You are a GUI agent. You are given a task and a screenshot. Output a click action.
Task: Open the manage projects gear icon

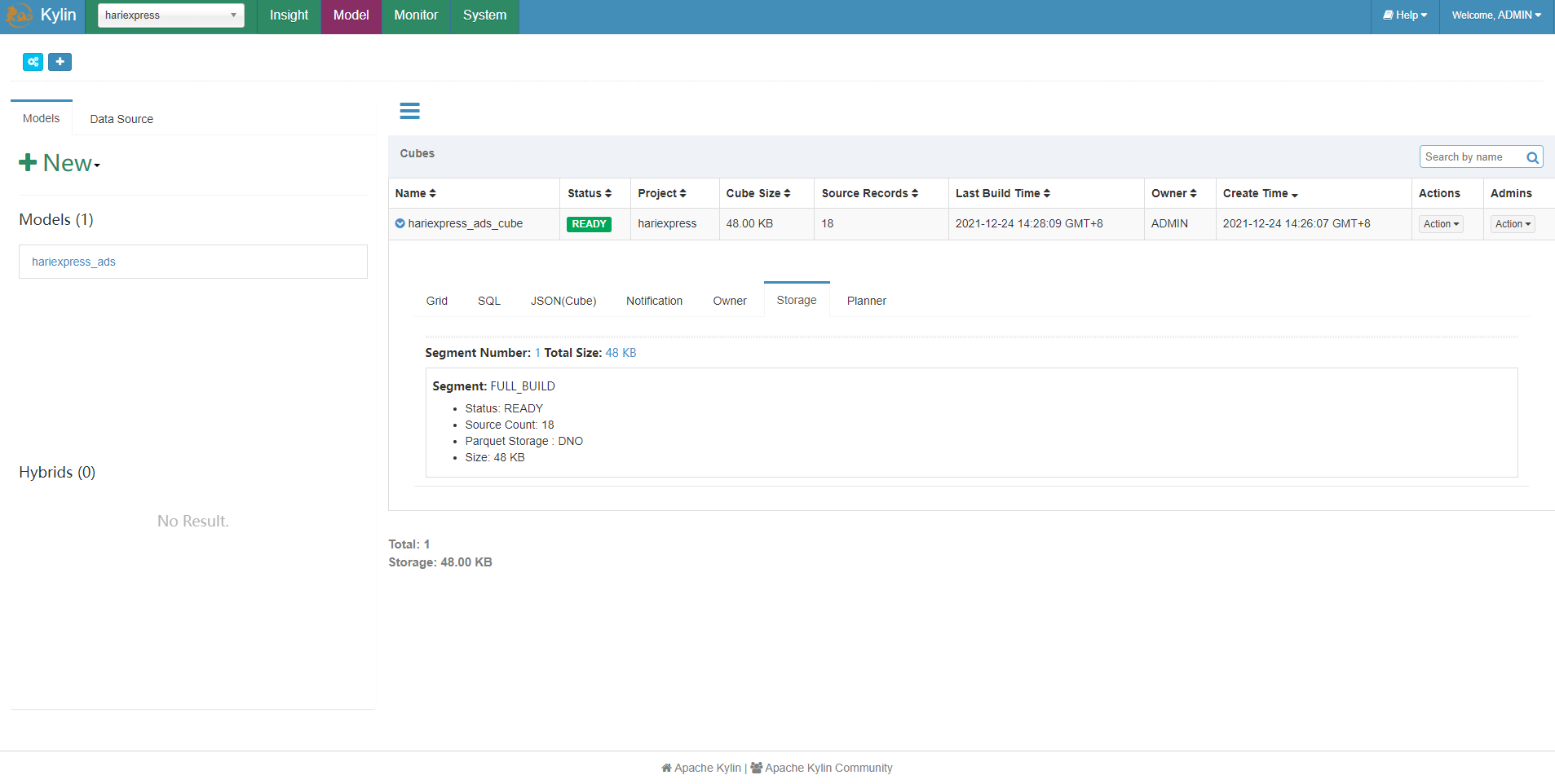tap(33, 62)
